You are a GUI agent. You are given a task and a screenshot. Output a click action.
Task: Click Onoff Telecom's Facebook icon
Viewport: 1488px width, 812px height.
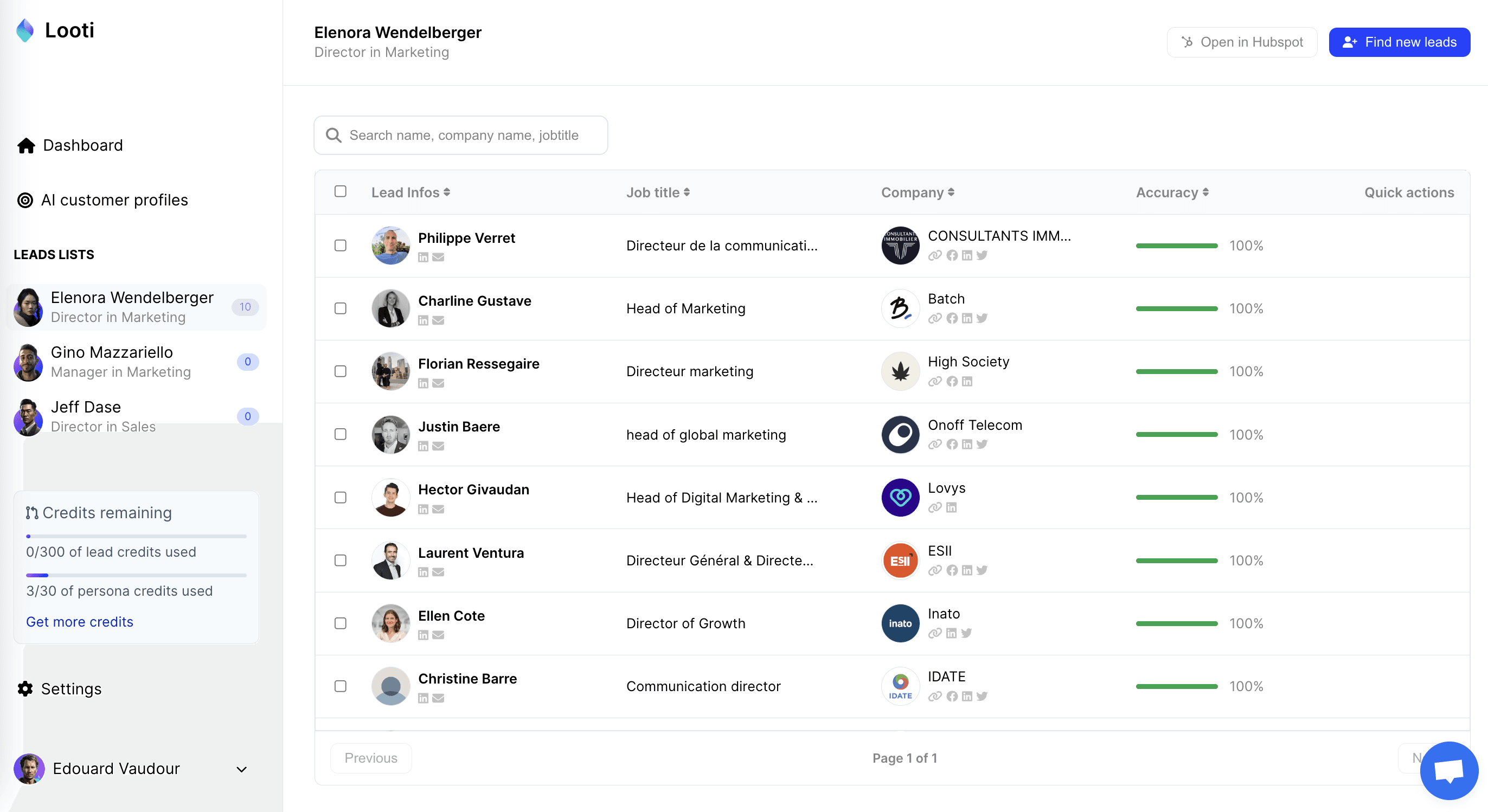pyautogui.click(x=951, y=444)
